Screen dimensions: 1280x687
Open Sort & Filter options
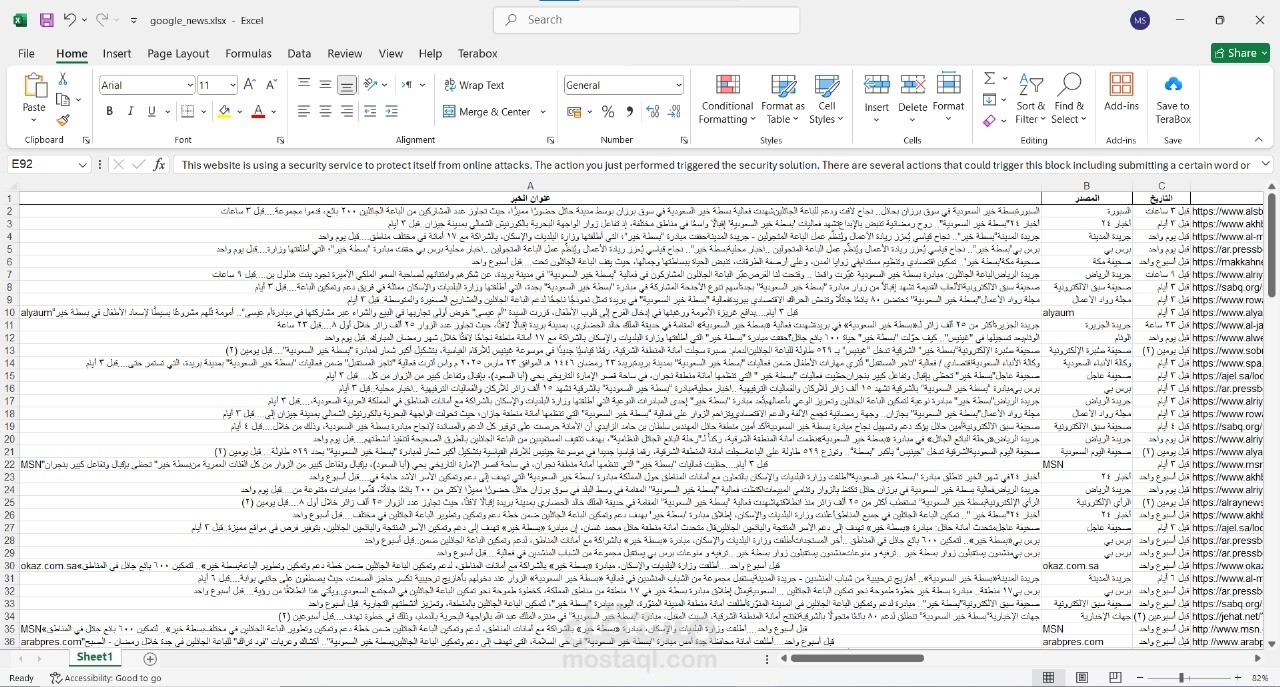1031,99
